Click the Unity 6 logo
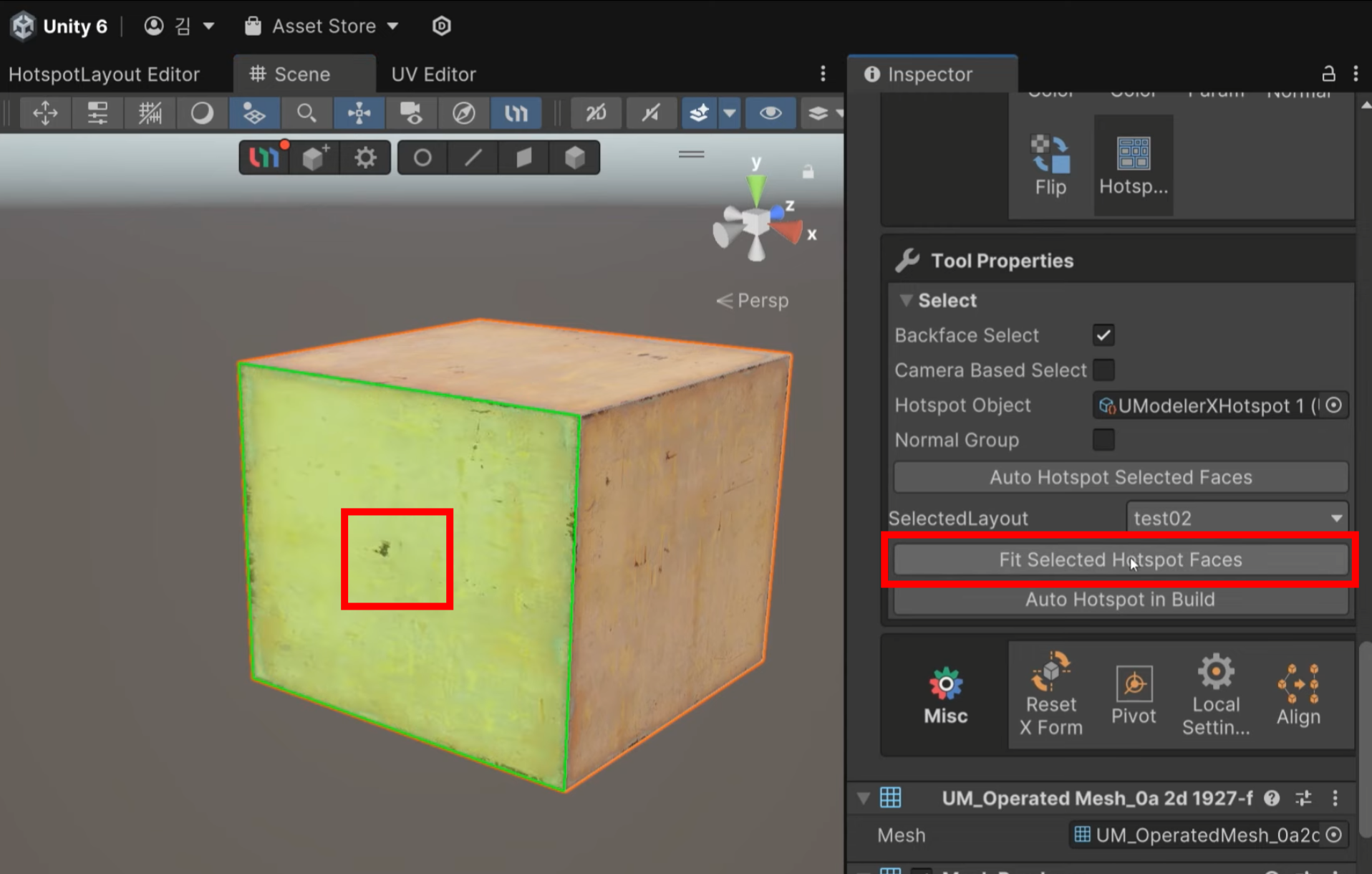Screen dimensions: 1372x874 23,26
